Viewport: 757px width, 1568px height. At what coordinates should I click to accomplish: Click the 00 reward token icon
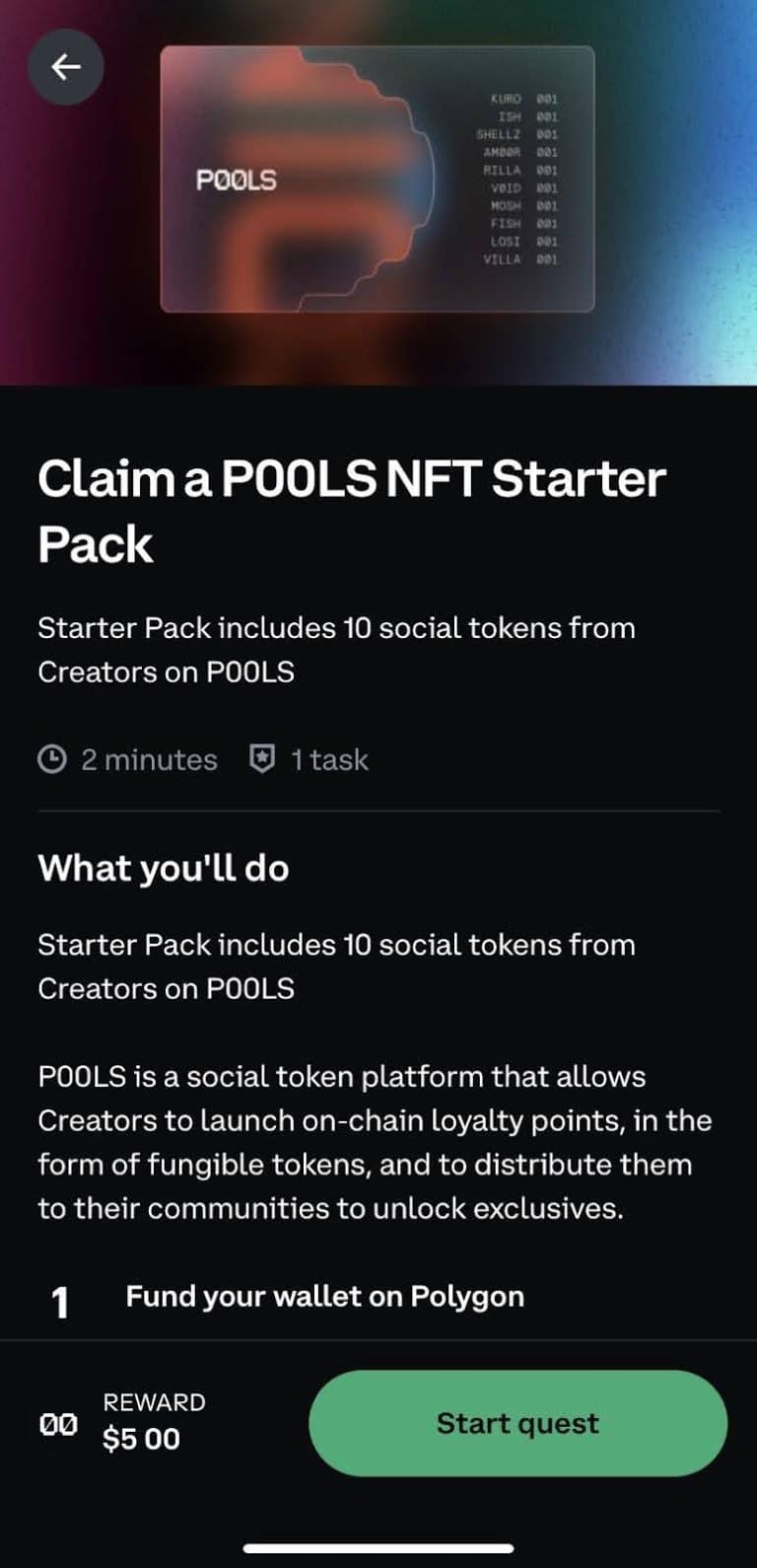point(59,1423)
